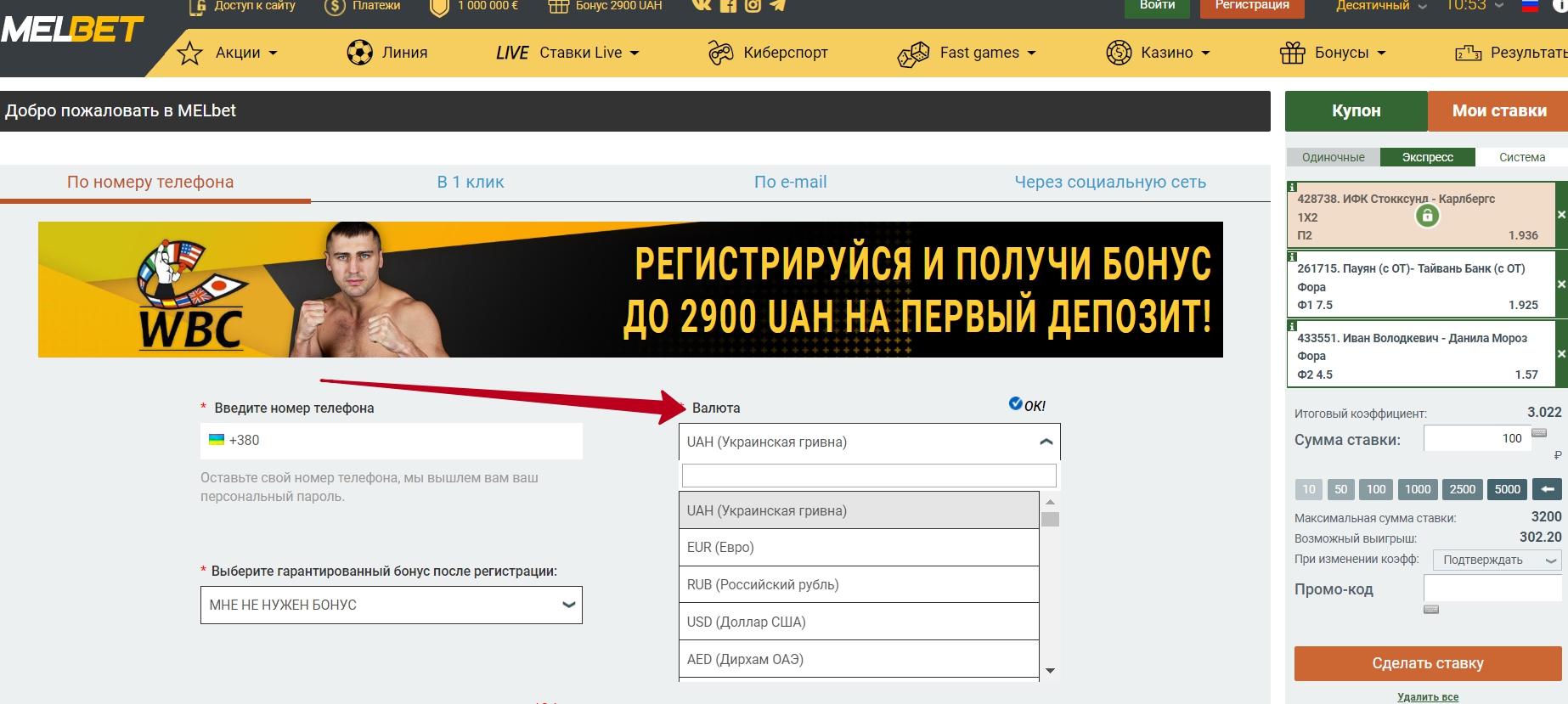Open the Подтверждать odds change dropdown
Image resolution: width=1568 pixels, height=704 pixels.
(1497, 560)
